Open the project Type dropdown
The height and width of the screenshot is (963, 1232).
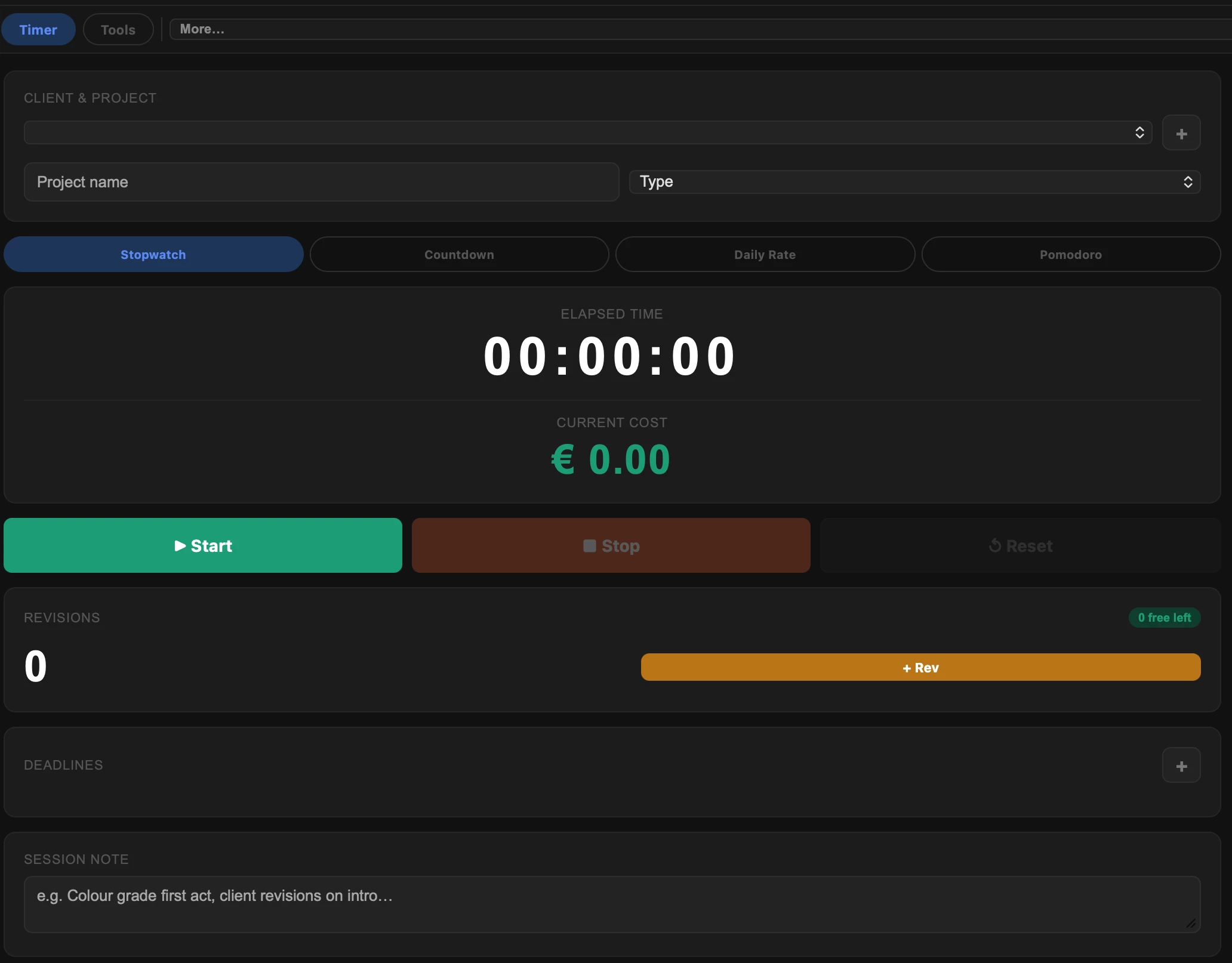pyautogui.click(x=914, y=182)
